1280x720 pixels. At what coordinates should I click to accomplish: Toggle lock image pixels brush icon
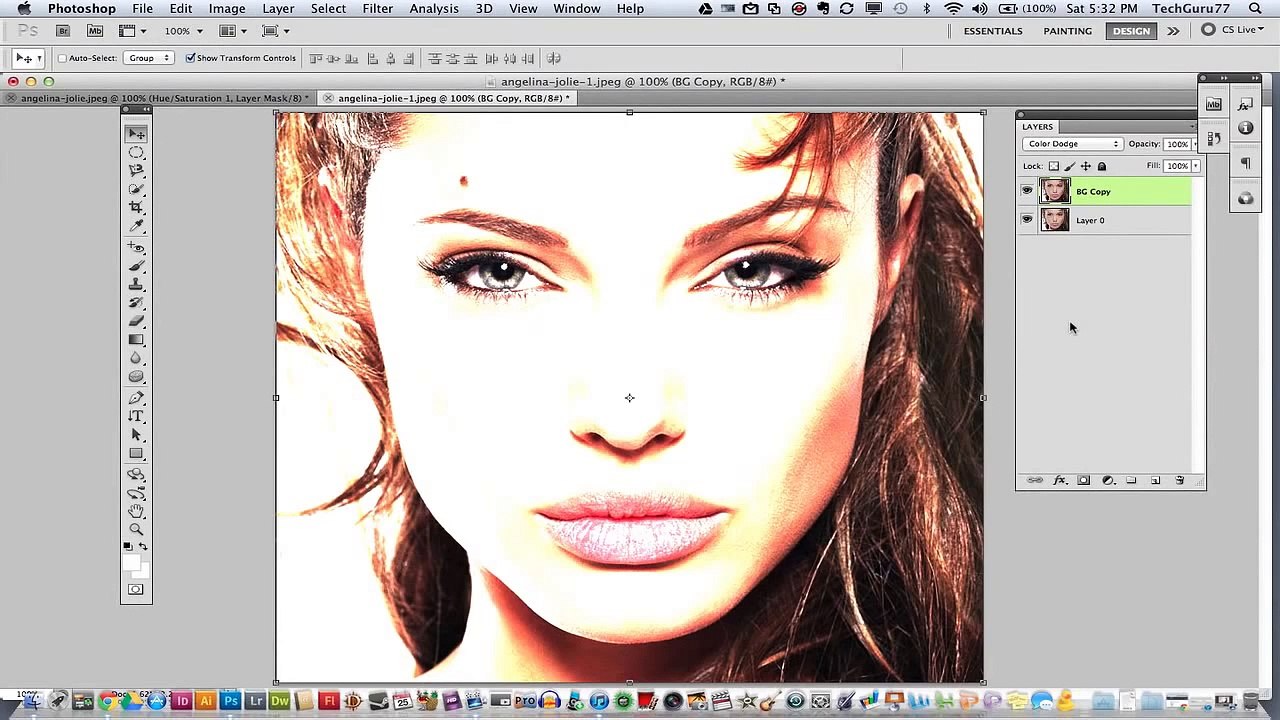1070,166
